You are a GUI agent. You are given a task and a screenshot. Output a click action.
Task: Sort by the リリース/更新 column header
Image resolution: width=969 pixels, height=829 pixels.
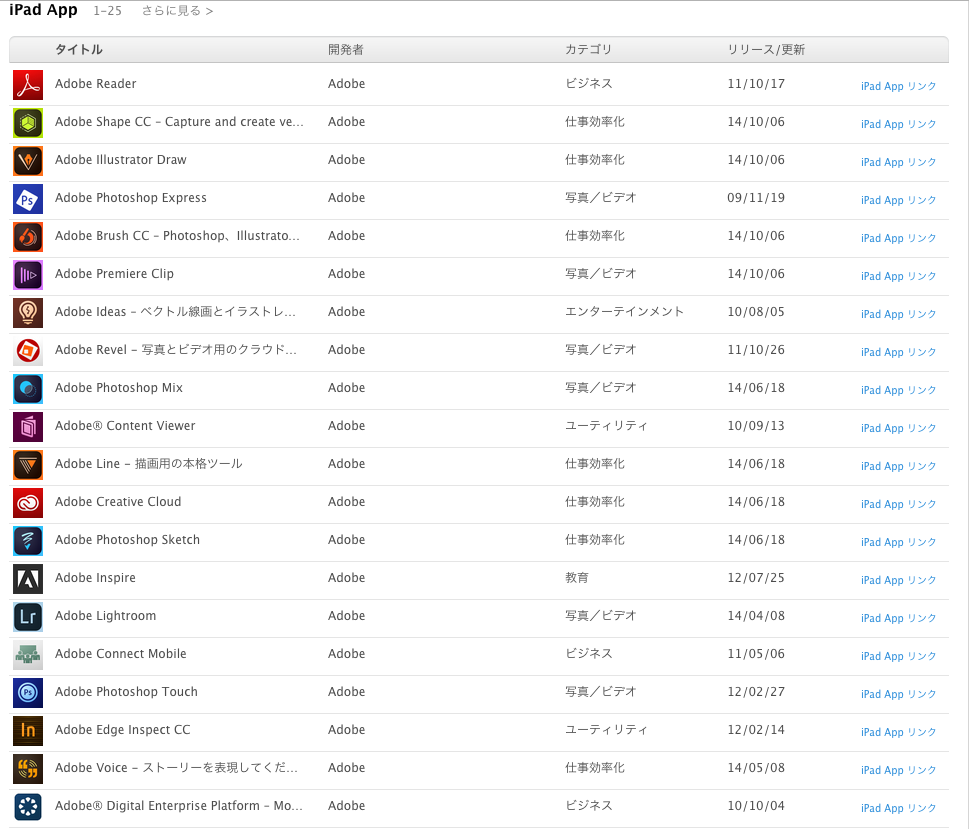click(x=766, y=49)
